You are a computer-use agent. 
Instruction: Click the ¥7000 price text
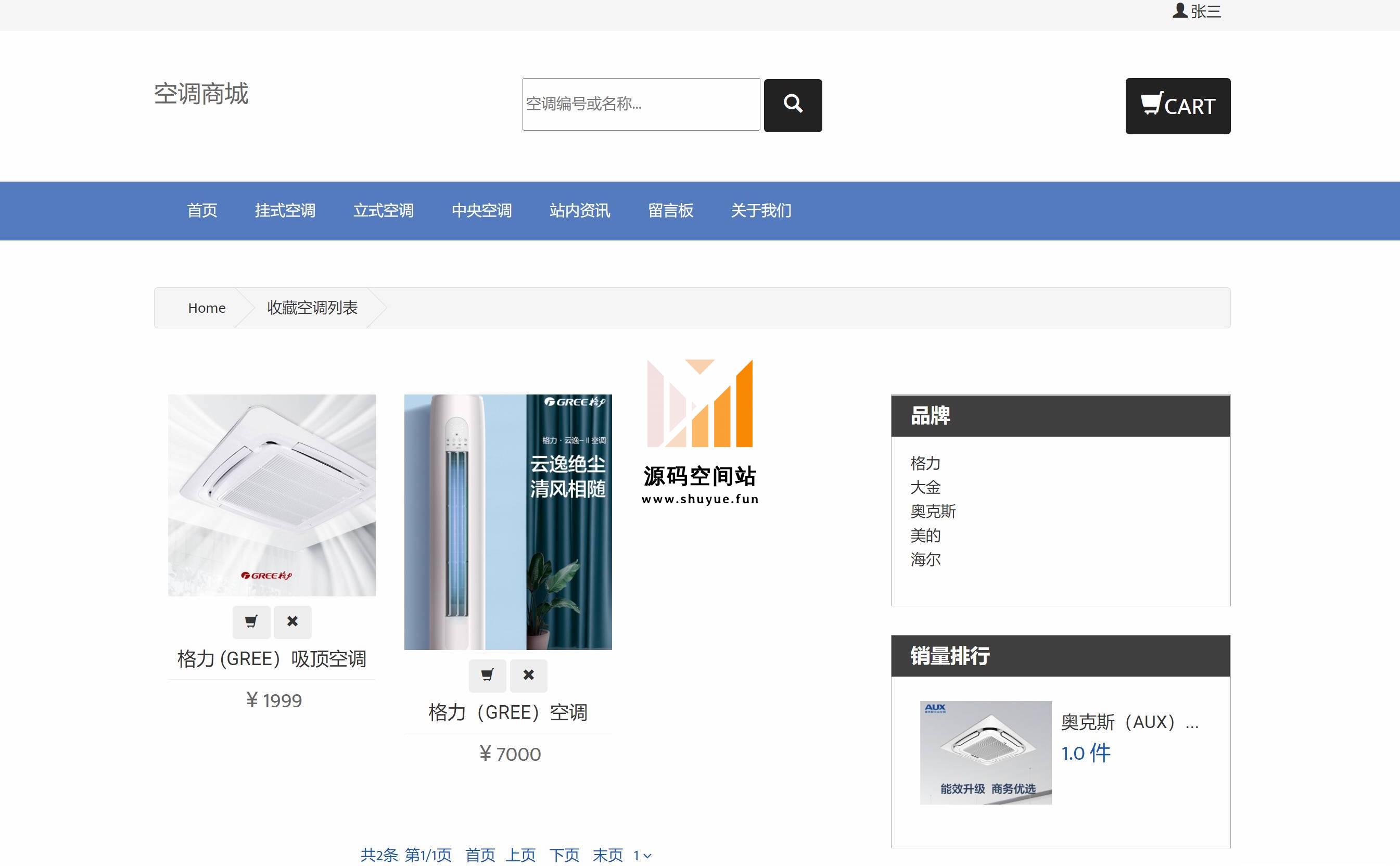pyautogui.click(x=510, y=755)
